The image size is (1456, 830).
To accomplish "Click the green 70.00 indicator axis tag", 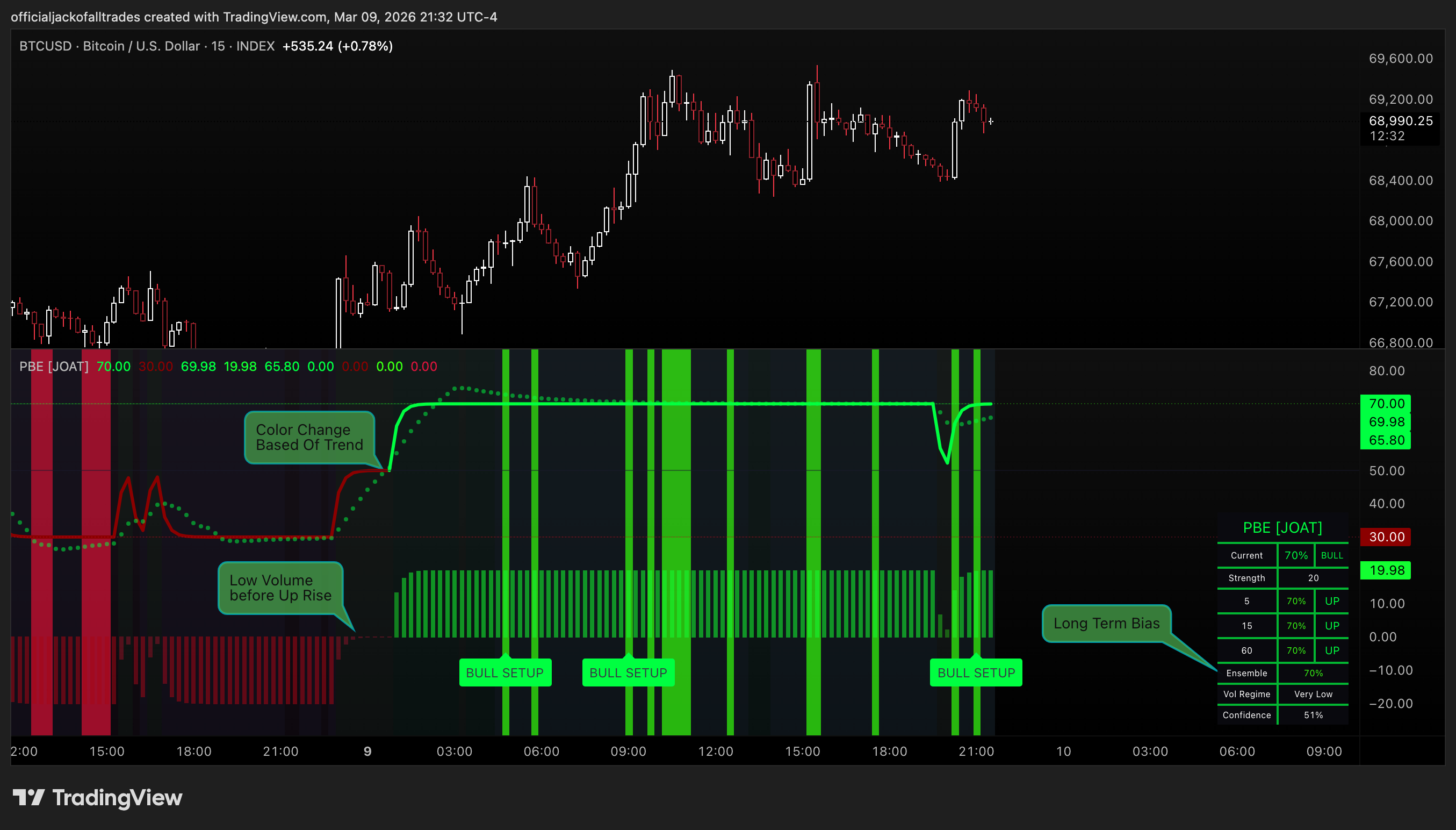I will 1386,404.
